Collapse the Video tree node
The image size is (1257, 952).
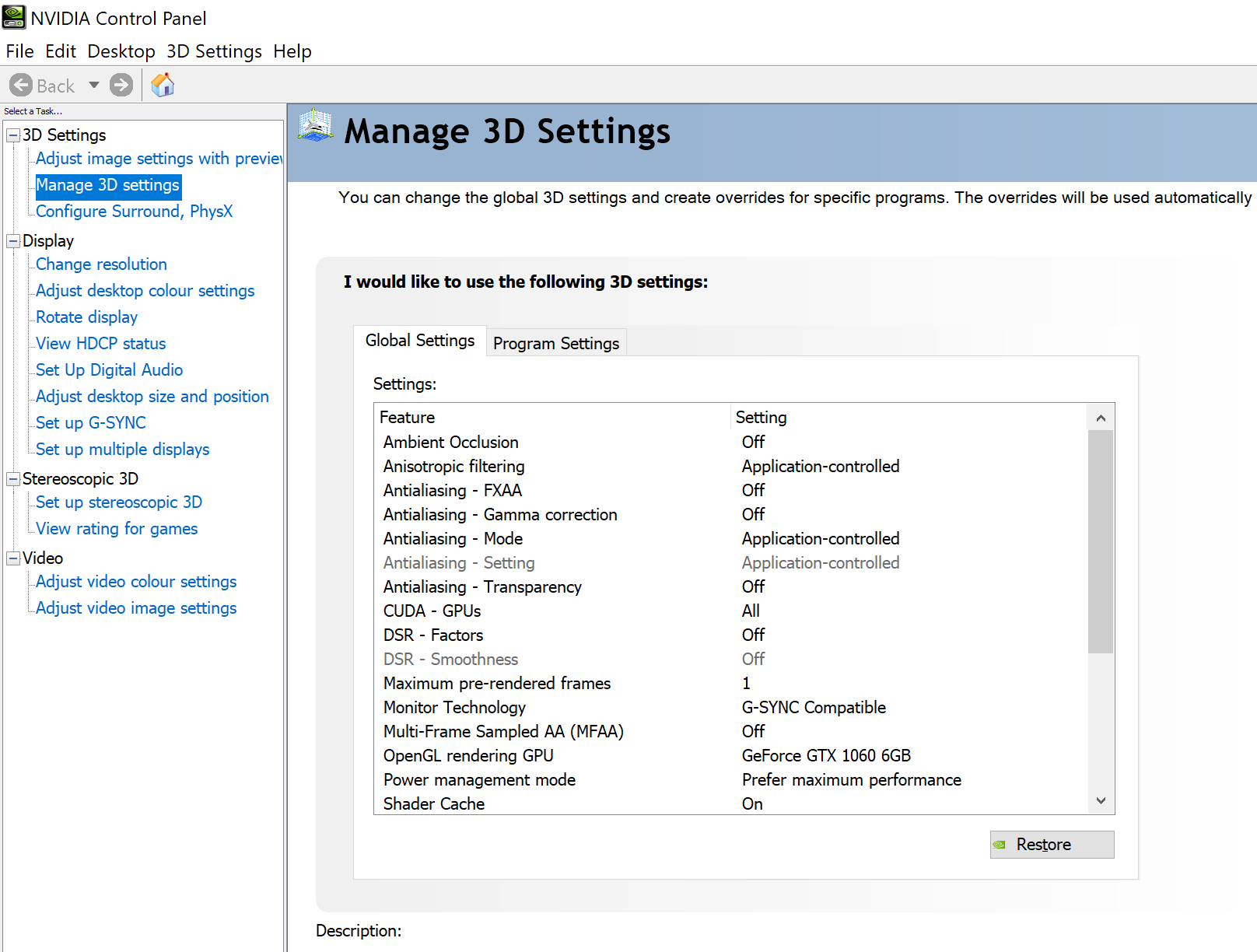click(x=13, y=558)
